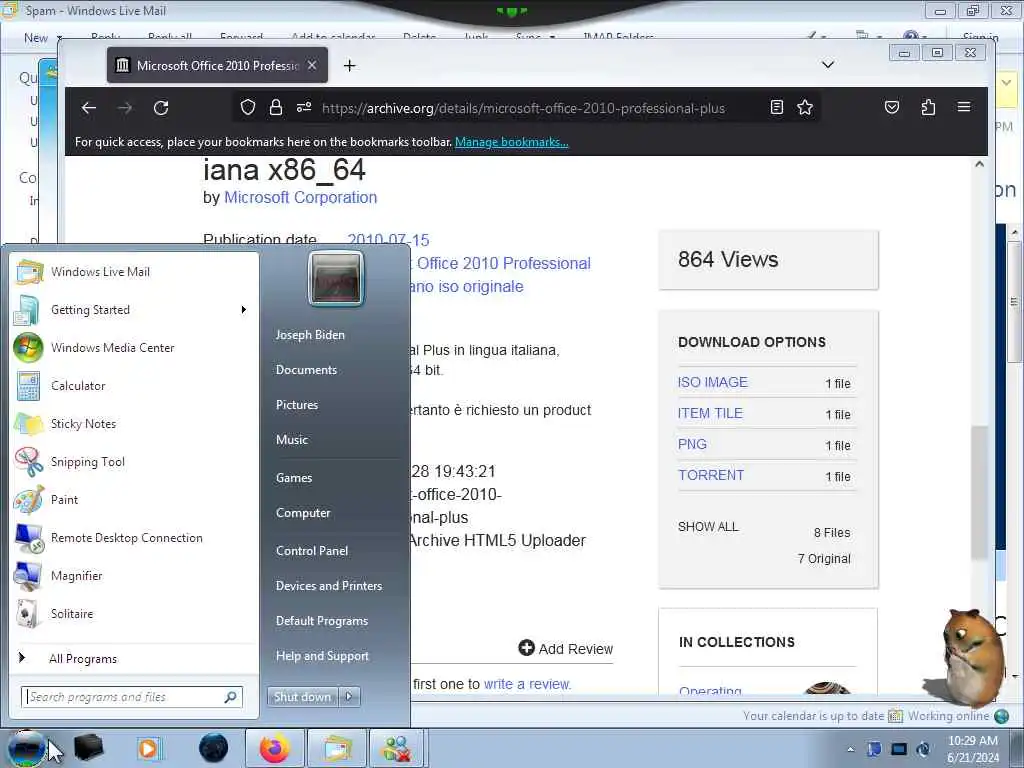This screenshot has width=1024, height=768.
Task: Click the Search programs and files box
Action: [x=131, y=697]
